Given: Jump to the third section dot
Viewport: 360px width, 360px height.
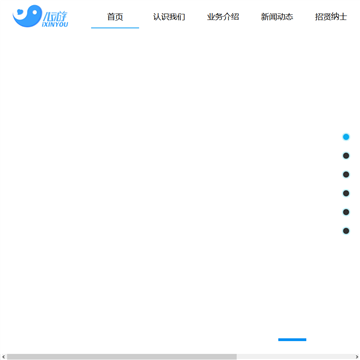Looking at the screenshot, I should point(346,174).
